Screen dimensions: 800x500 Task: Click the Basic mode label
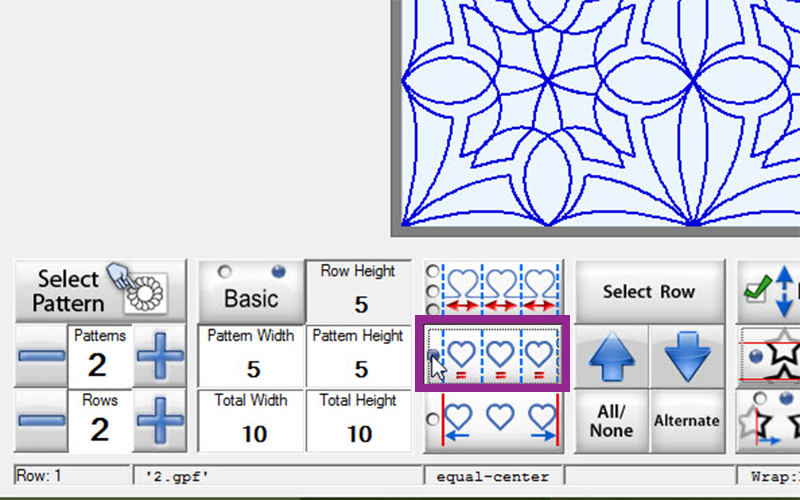(x=251, y=299)
